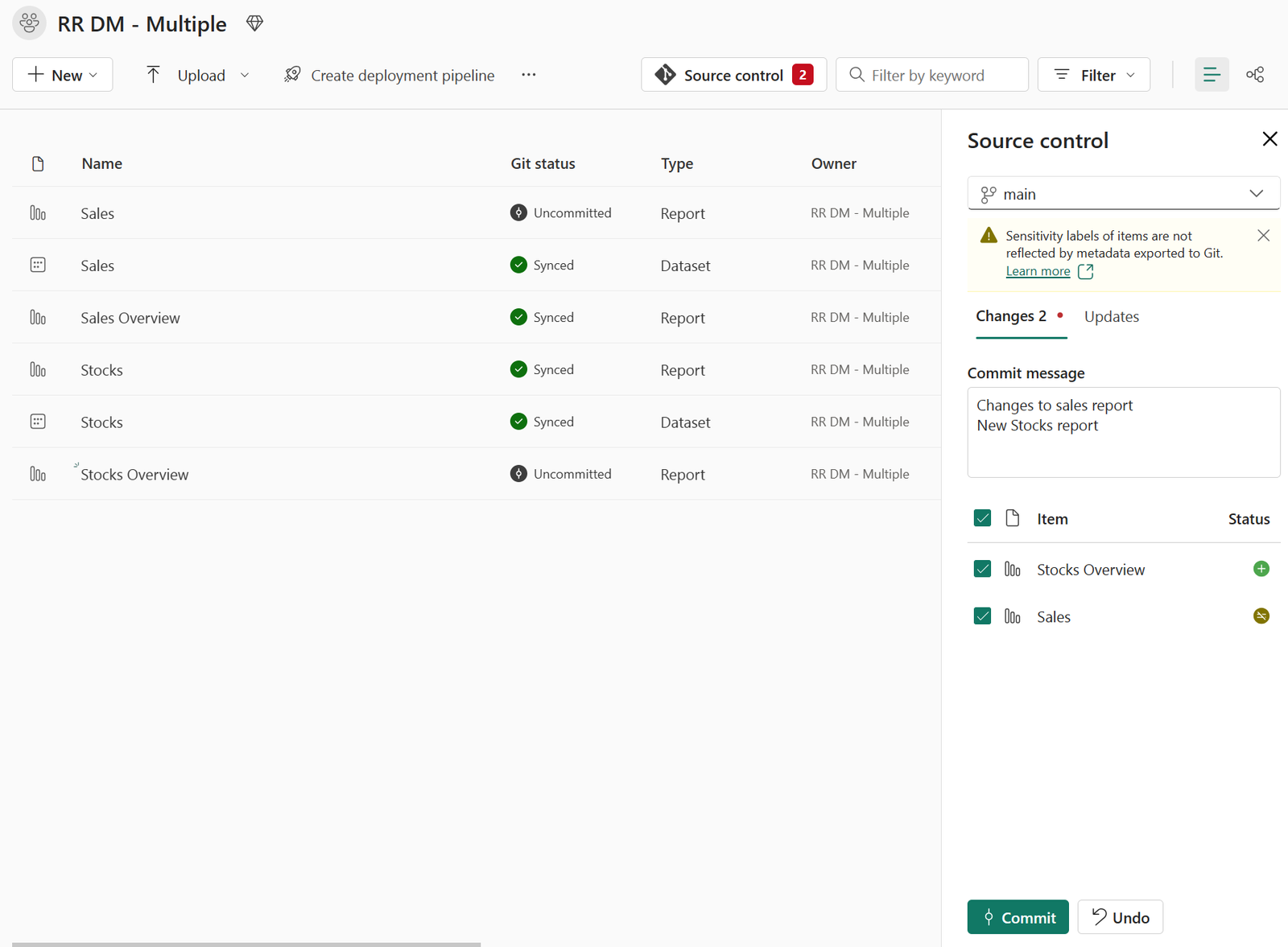1288x947 pixels.
Task: Switch to lineage view icon
Action: coord(1255,75)
